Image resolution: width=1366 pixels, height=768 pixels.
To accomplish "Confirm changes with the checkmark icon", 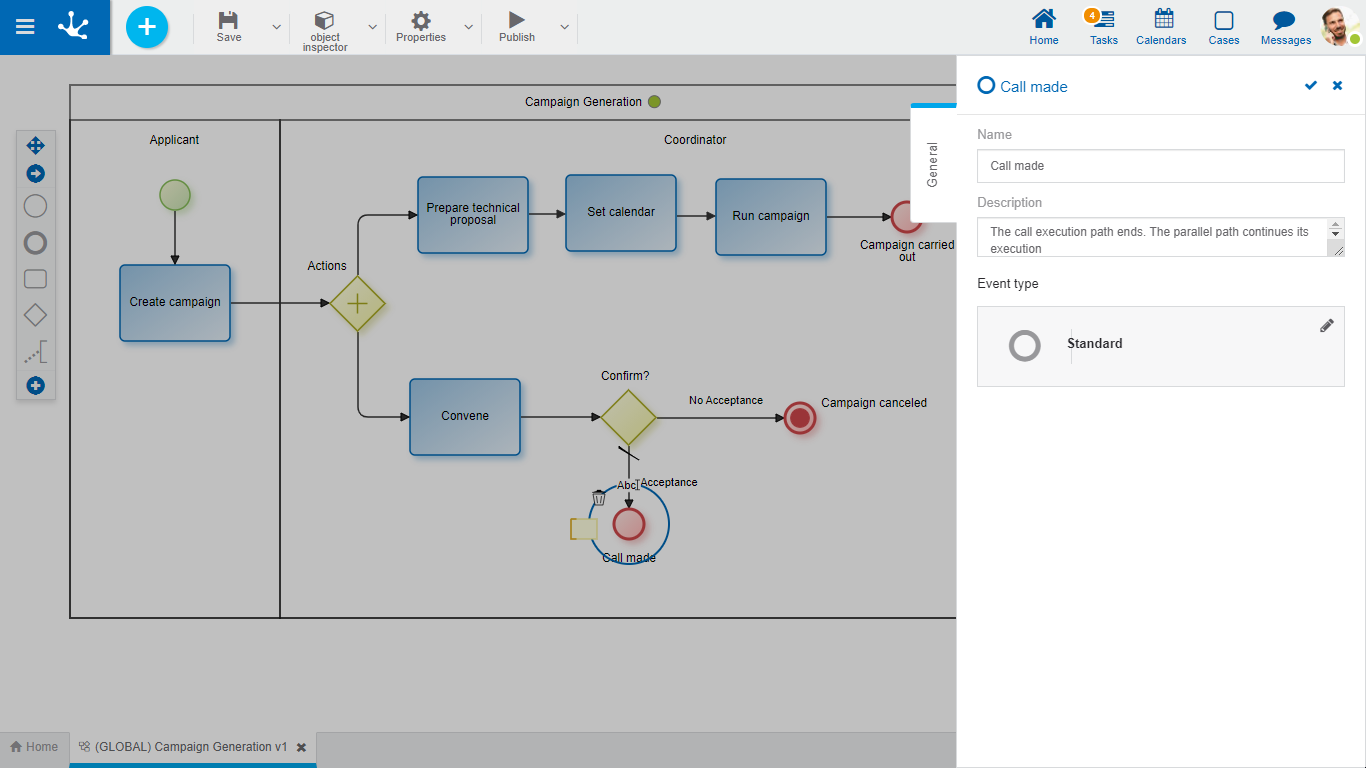I will click(1310, 86).
